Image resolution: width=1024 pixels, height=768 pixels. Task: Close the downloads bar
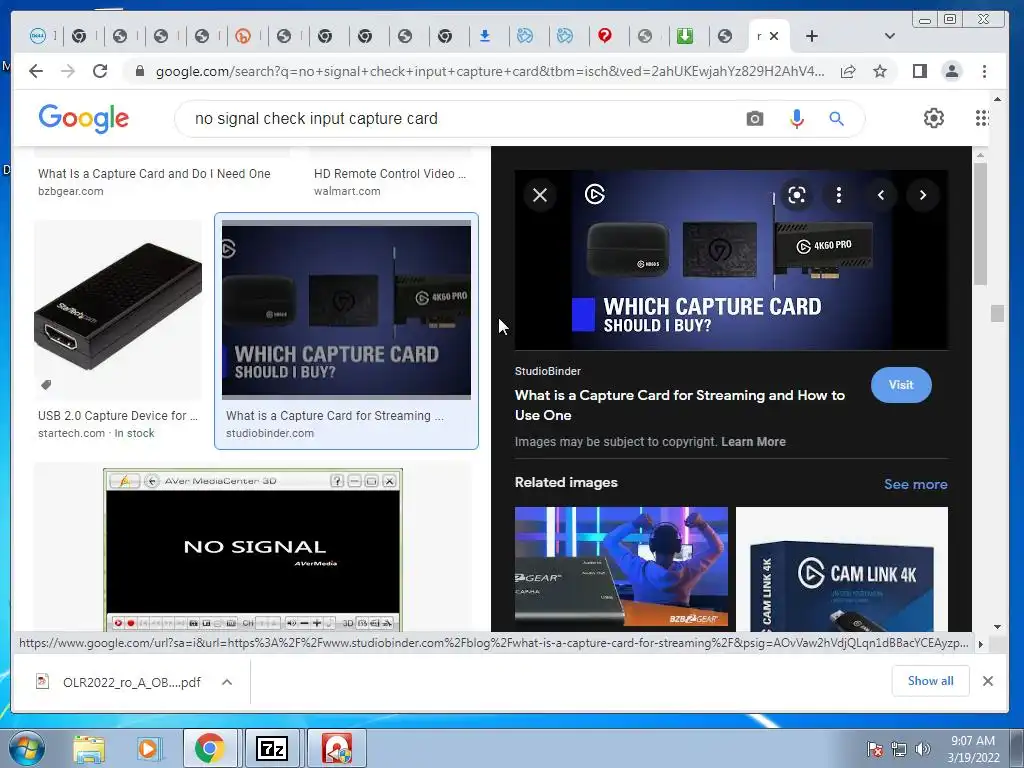[x=987, y=681]
